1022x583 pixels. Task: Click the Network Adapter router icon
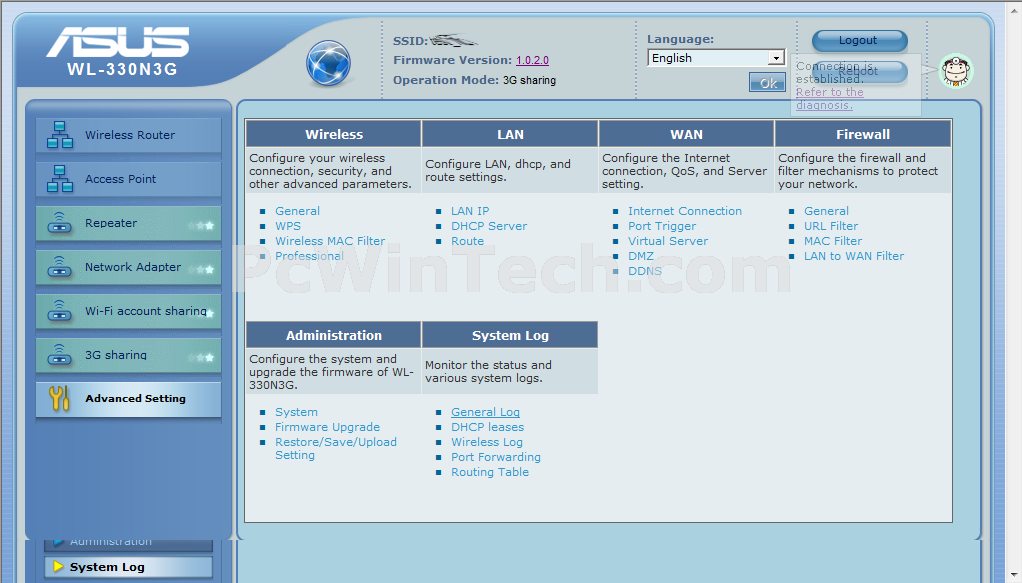coord(59,267)
